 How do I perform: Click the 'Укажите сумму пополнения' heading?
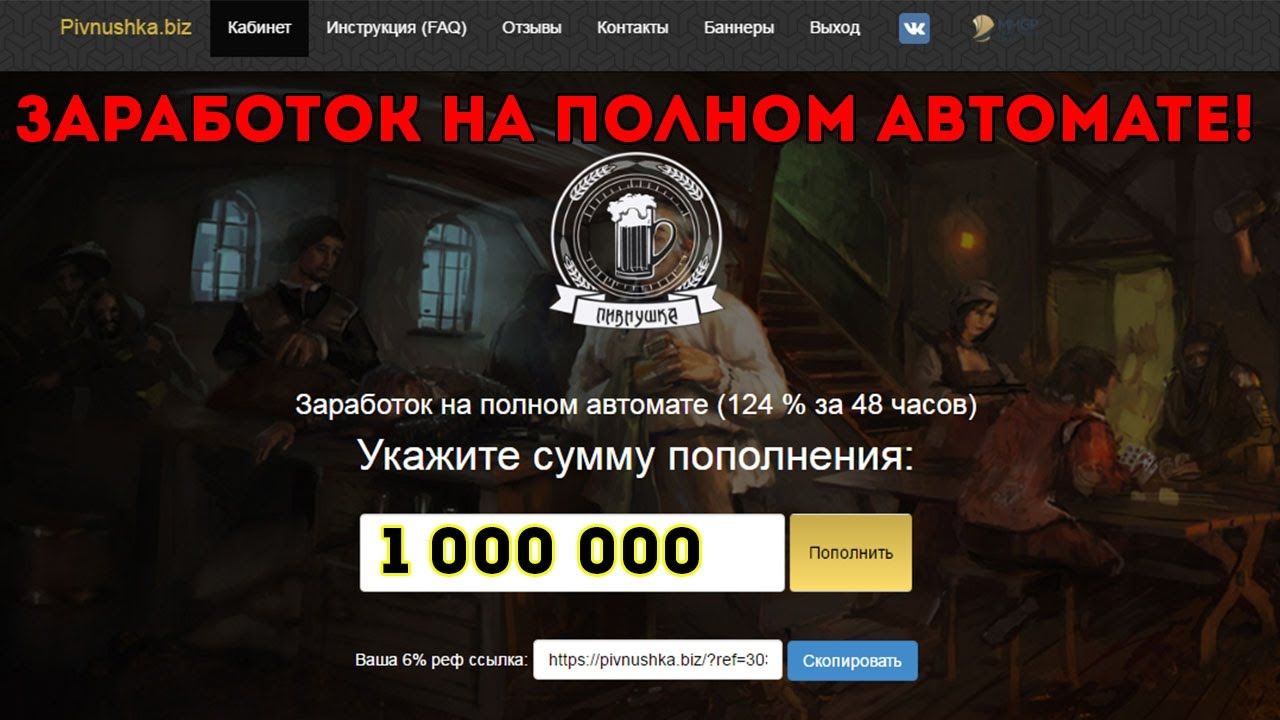[636, 457]
